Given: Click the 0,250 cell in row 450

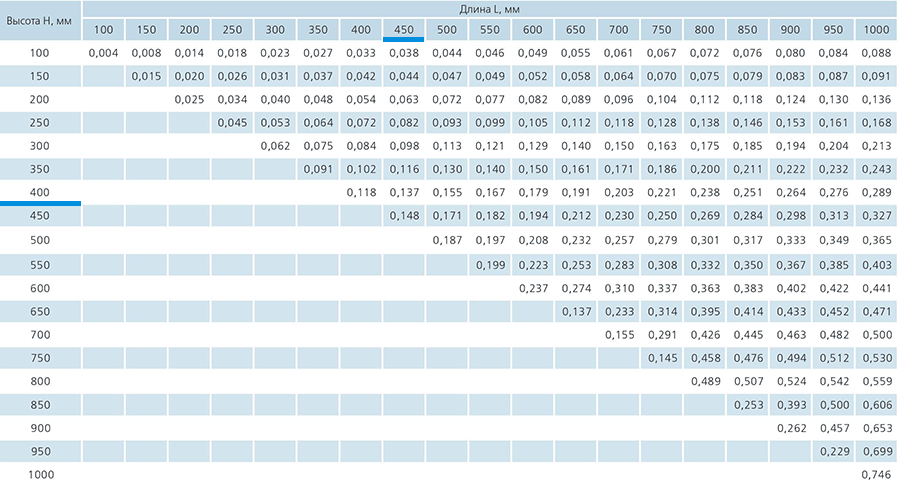Looking at the screenshot, I should (x=662, y=216).
